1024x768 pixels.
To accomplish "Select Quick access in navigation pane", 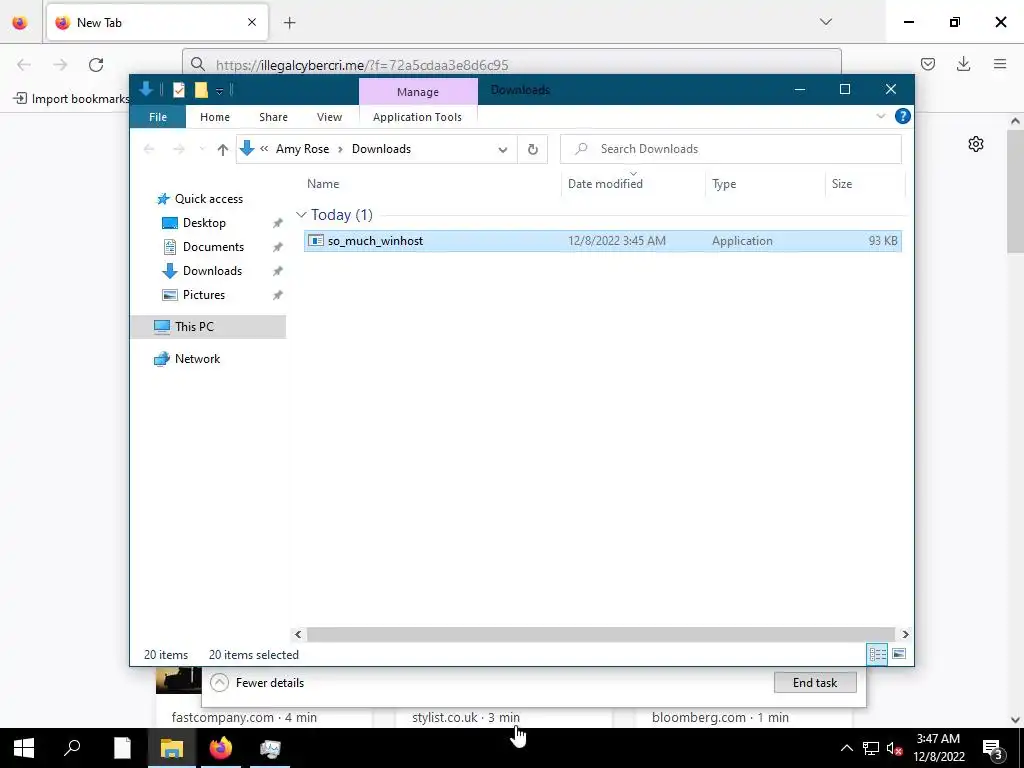I will click(x=208, y=199).
